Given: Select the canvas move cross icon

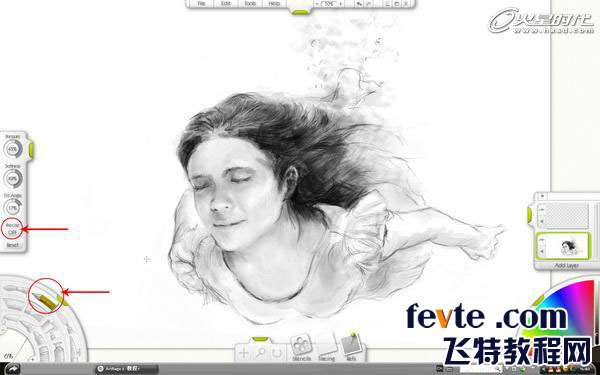Looking at the screenshot, I should coord(243,353).
